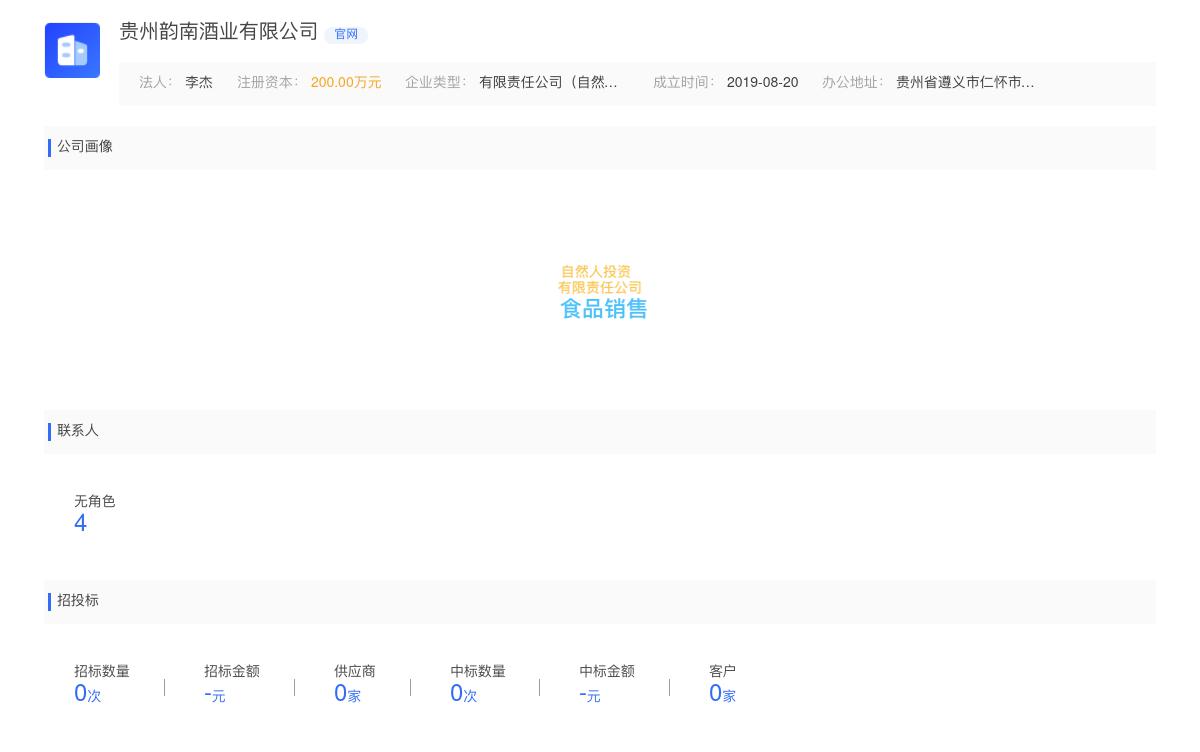Click the 招标数量 value 0次

click(x=88, y=694)
